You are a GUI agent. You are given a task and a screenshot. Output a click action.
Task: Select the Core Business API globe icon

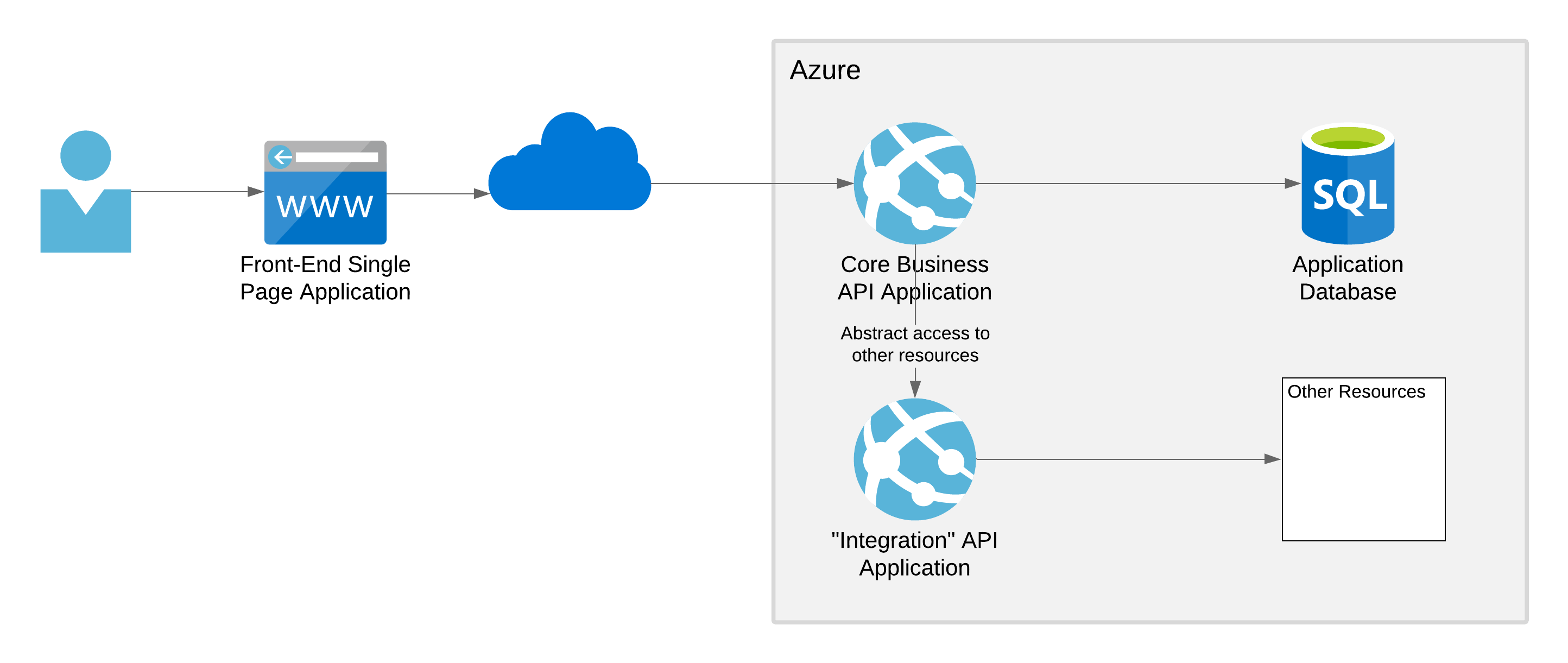914,182
